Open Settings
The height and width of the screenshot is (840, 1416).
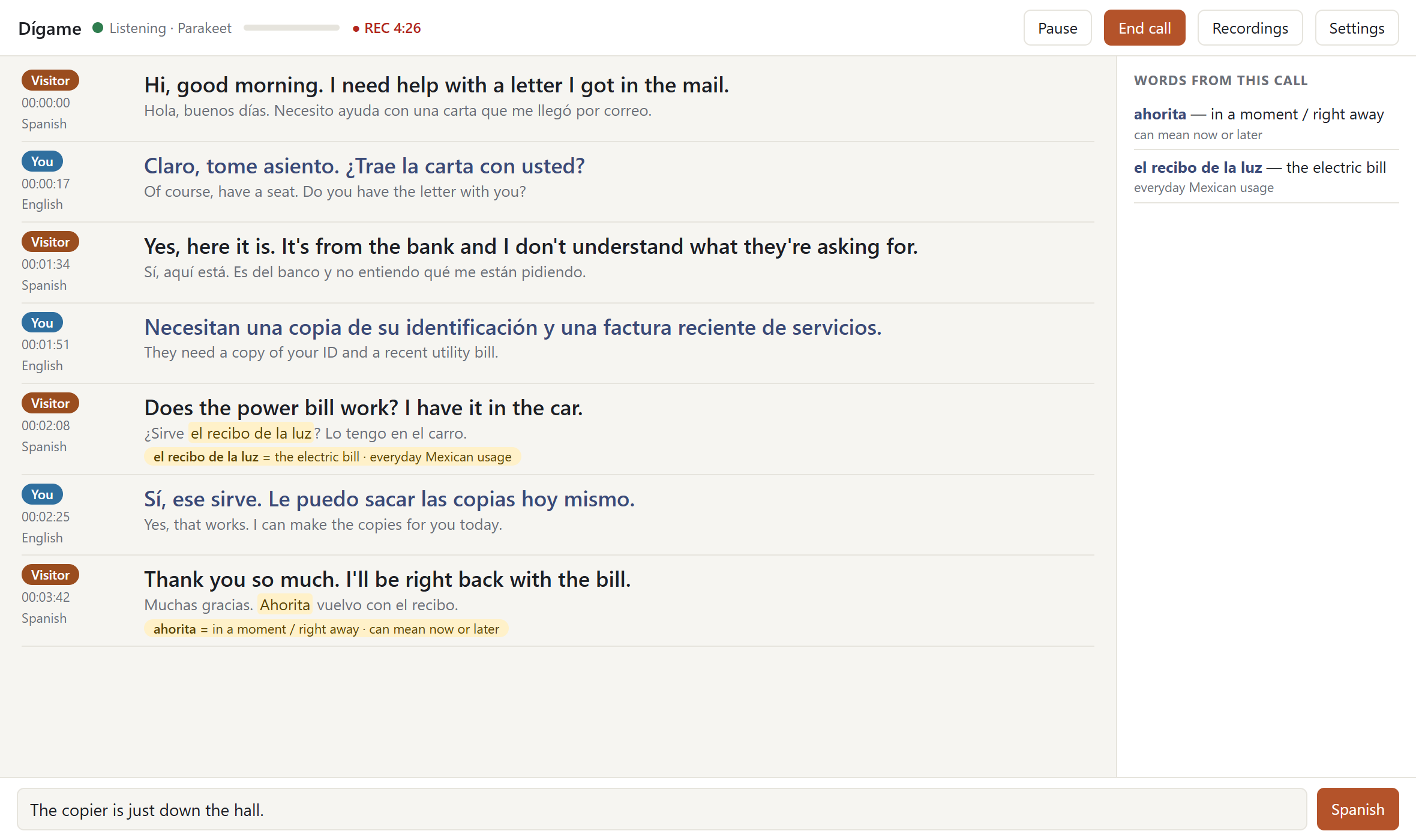point(1357,28)
